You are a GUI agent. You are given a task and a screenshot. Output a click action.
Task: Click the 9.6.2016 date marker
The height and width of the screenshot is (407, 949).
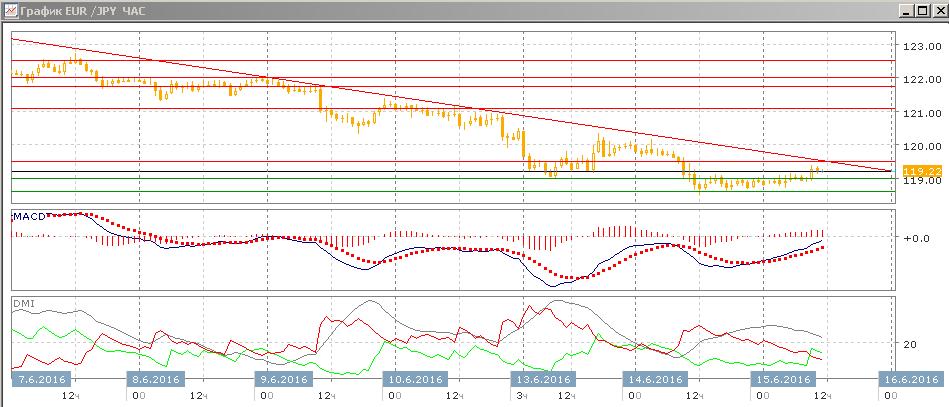tap(284, 379)
